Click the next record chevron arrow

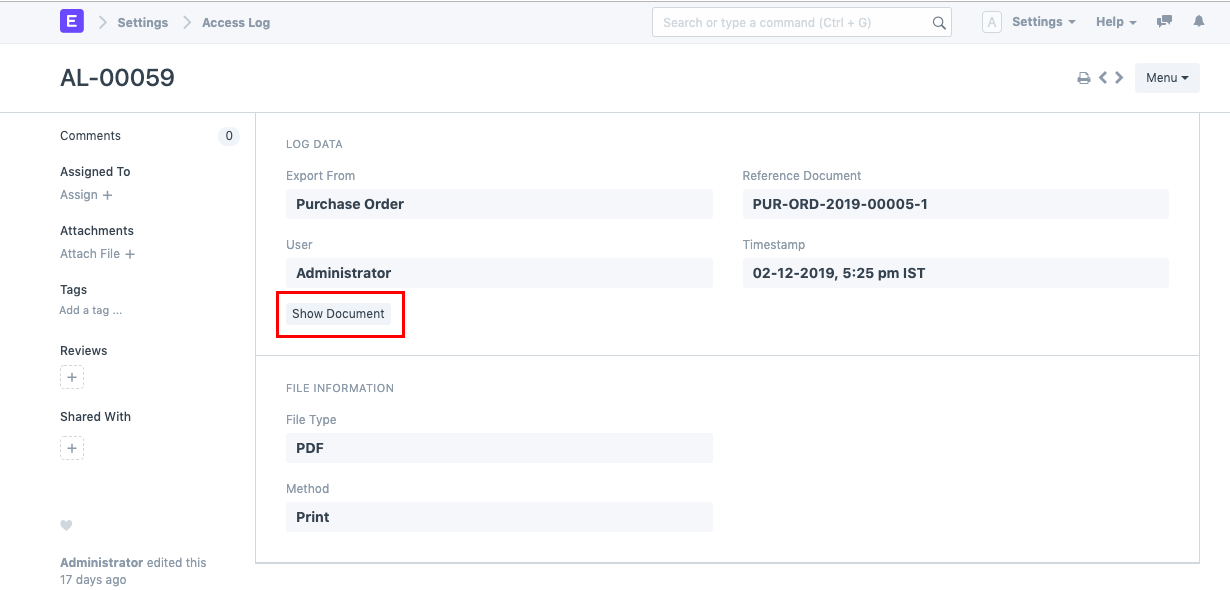point(1119,77)
